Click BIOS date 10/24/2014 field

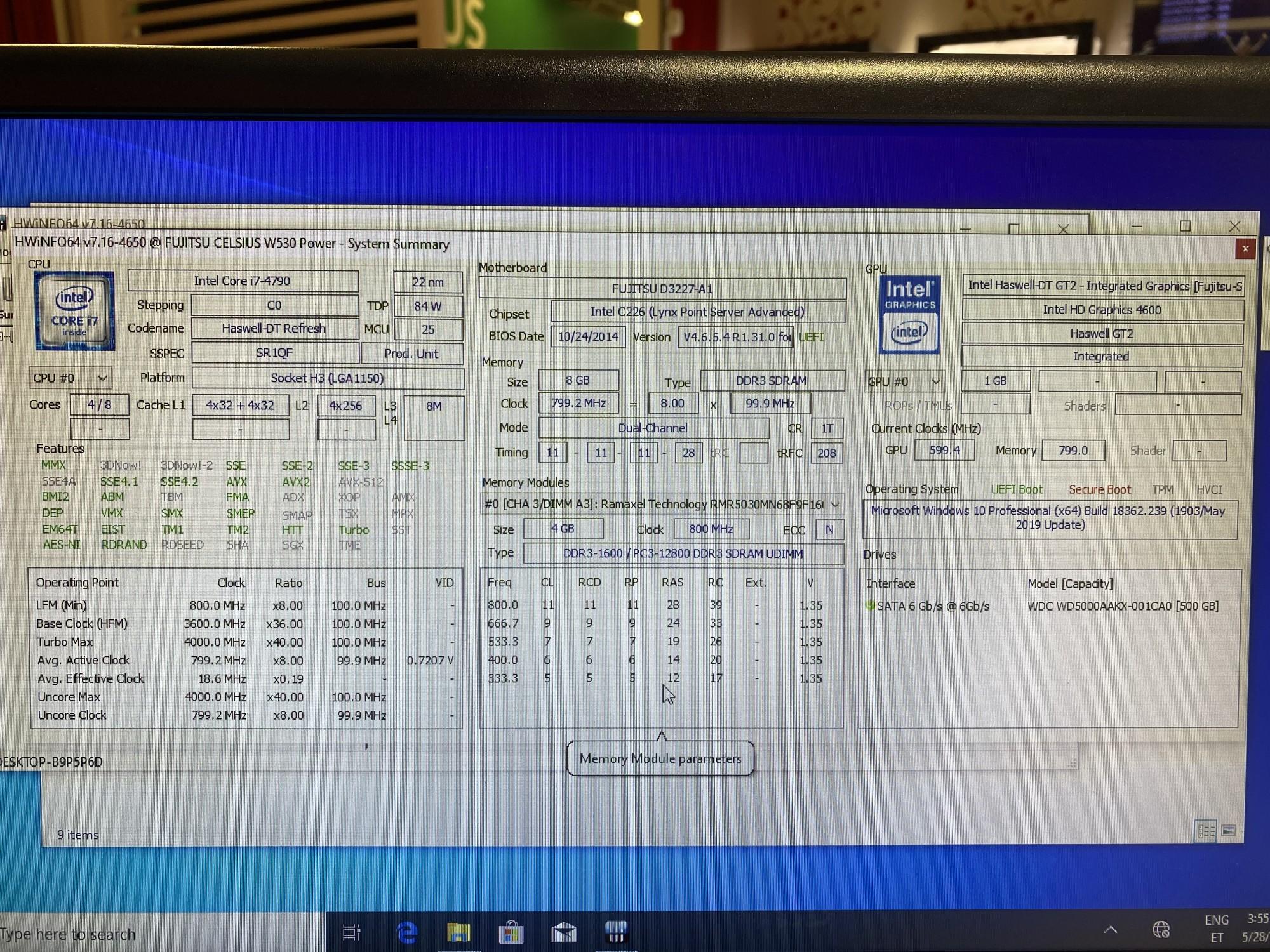coord(588,336)
